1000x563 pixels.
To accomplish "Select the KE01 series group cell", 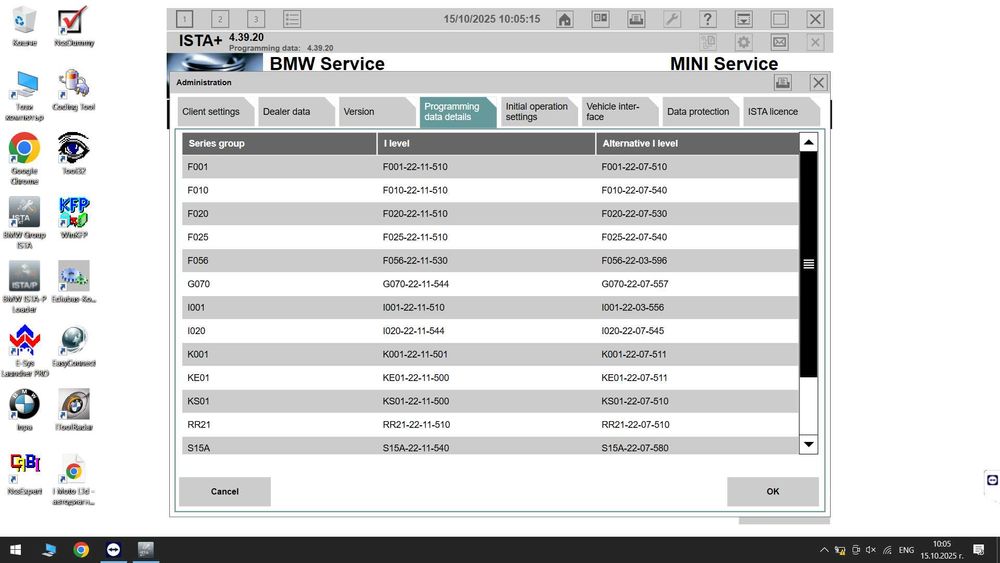I will (198, 378).
